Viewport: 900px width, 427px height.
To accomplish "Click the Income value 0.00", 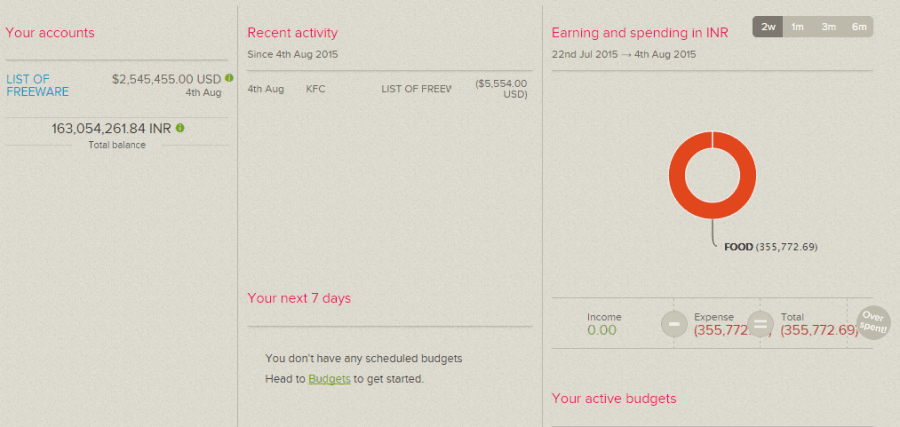I will click(x=602, y=331).
